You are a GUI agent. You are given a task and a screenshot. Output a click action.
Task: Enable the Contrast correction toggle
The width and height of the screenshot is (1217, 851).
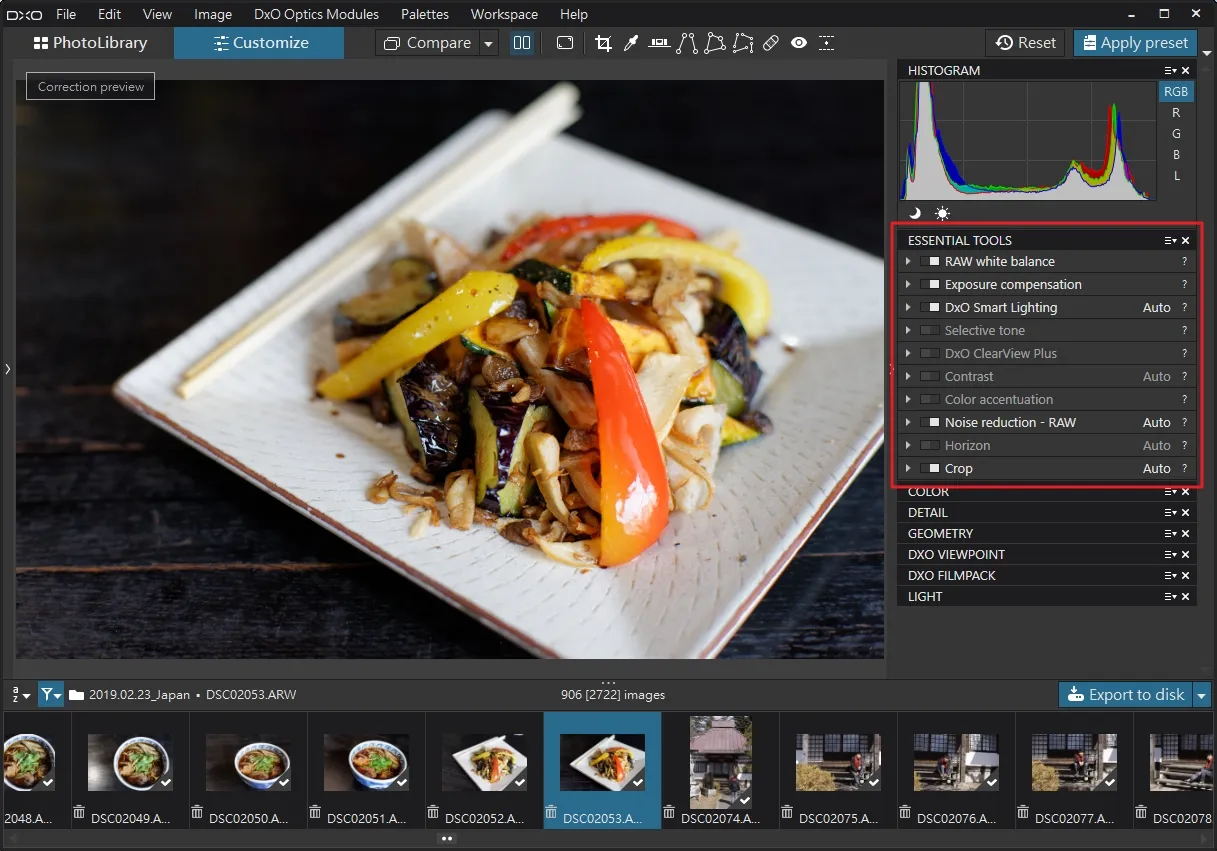pyautogui.click(x=930, y=377)
